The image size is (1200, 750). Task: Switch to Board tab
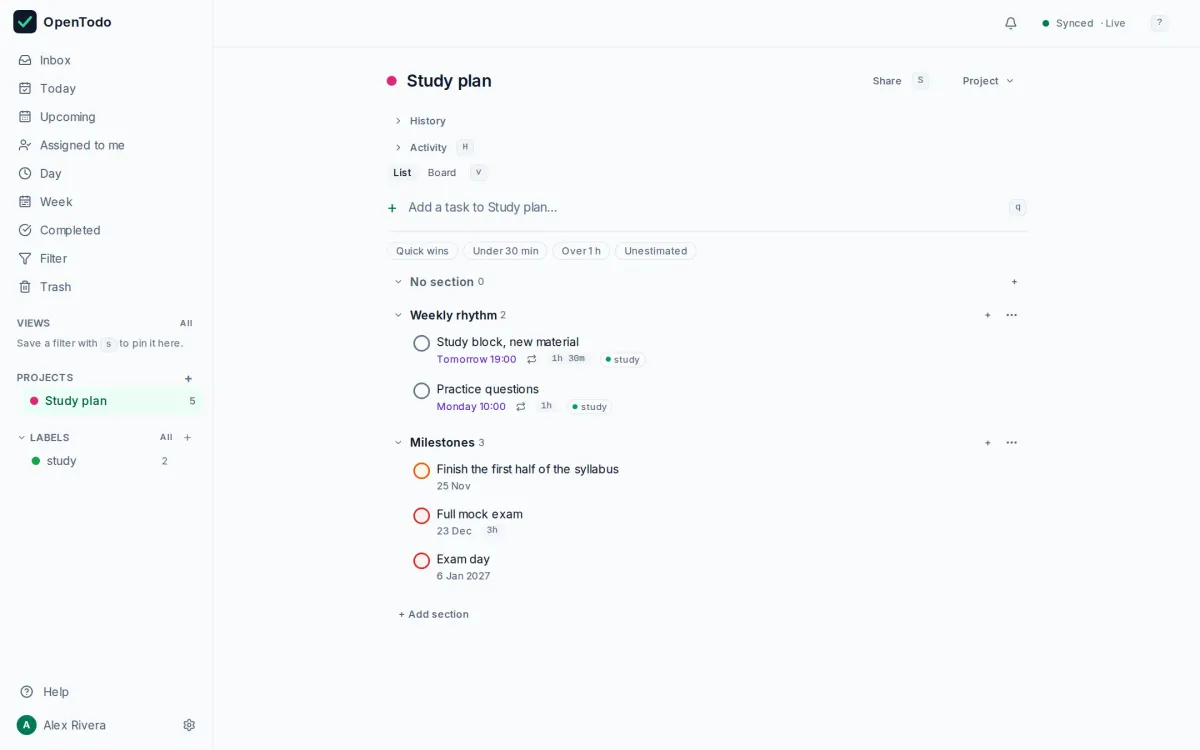click(442, 173)
